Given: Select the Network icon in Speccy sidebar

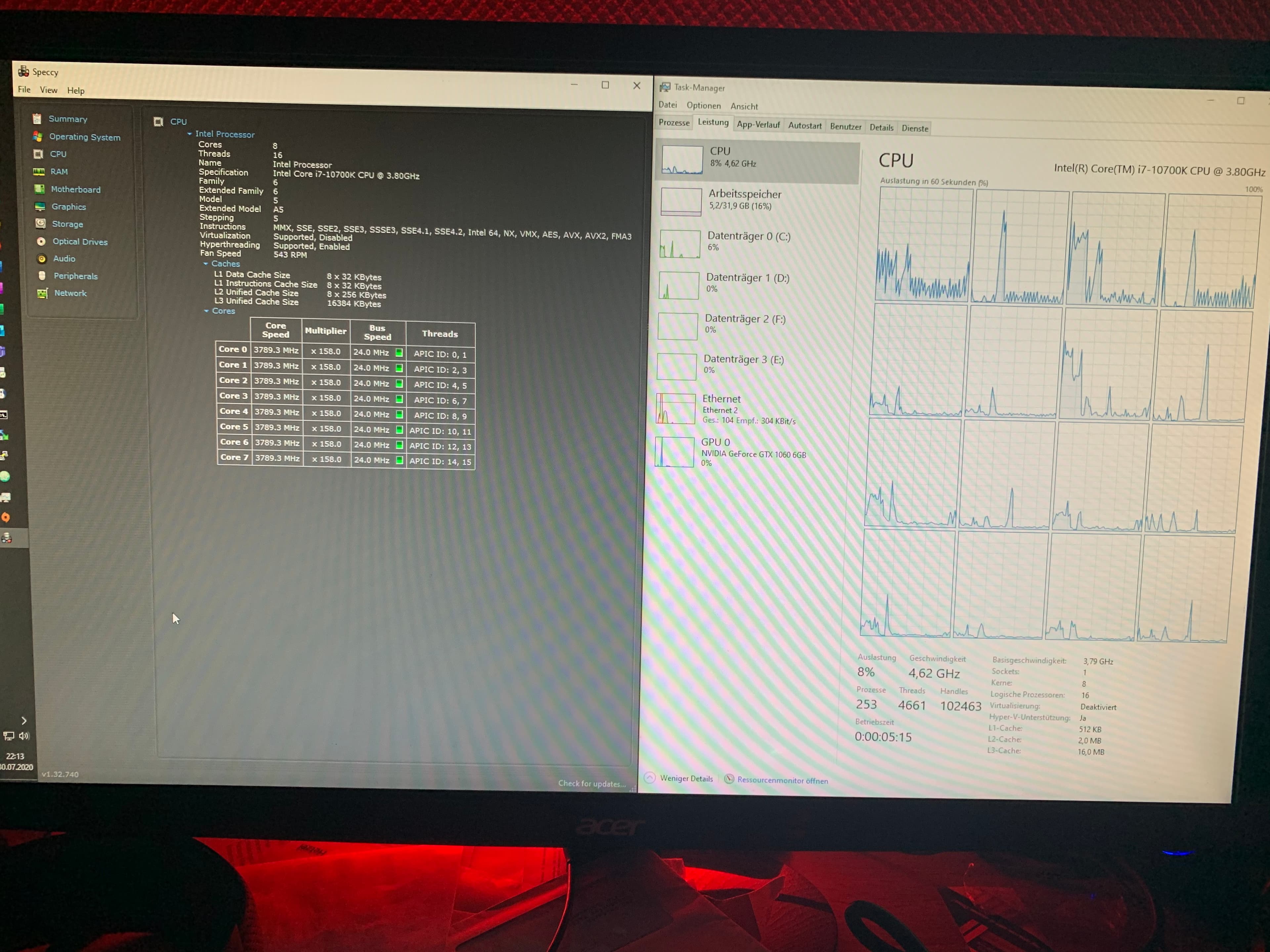Looking at the screenshot, I should tap(42, 293).
